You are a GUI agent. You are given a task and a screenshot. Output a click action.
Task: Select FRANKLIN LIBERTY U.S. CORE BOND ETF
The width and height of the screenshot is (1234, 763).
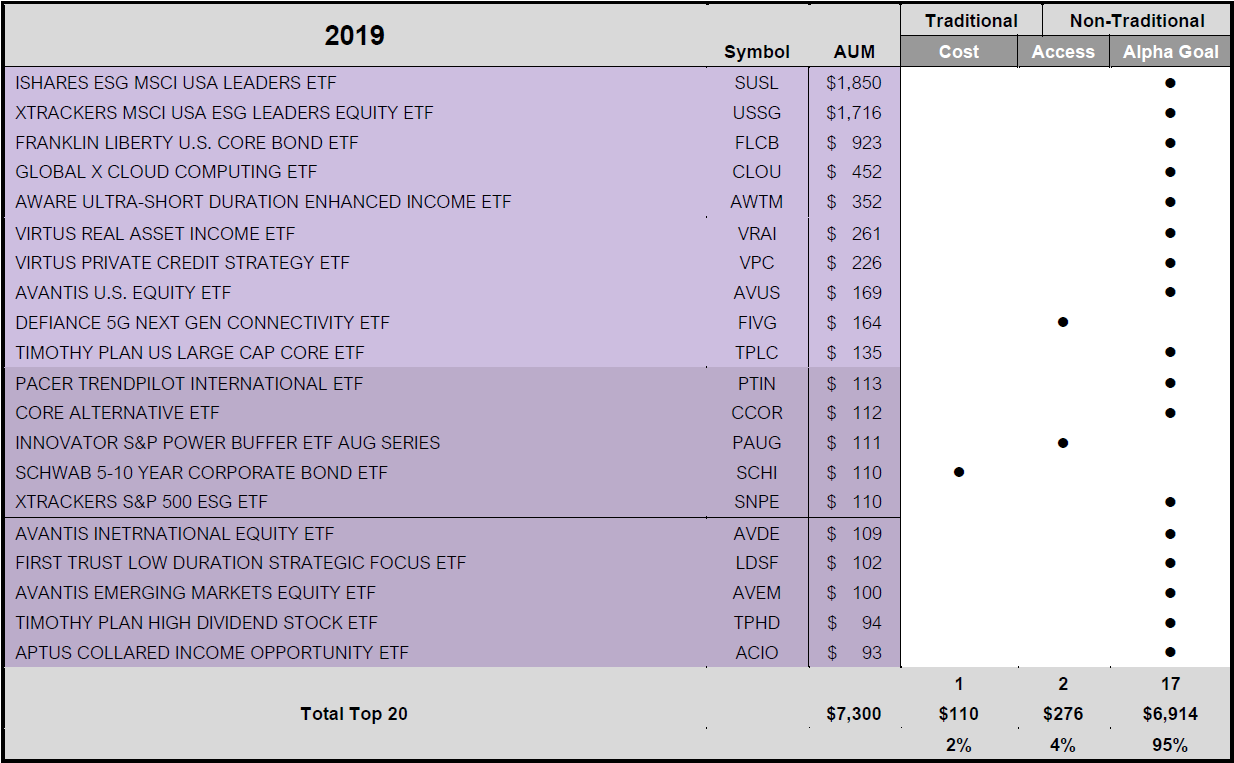[x=186, y=143]
